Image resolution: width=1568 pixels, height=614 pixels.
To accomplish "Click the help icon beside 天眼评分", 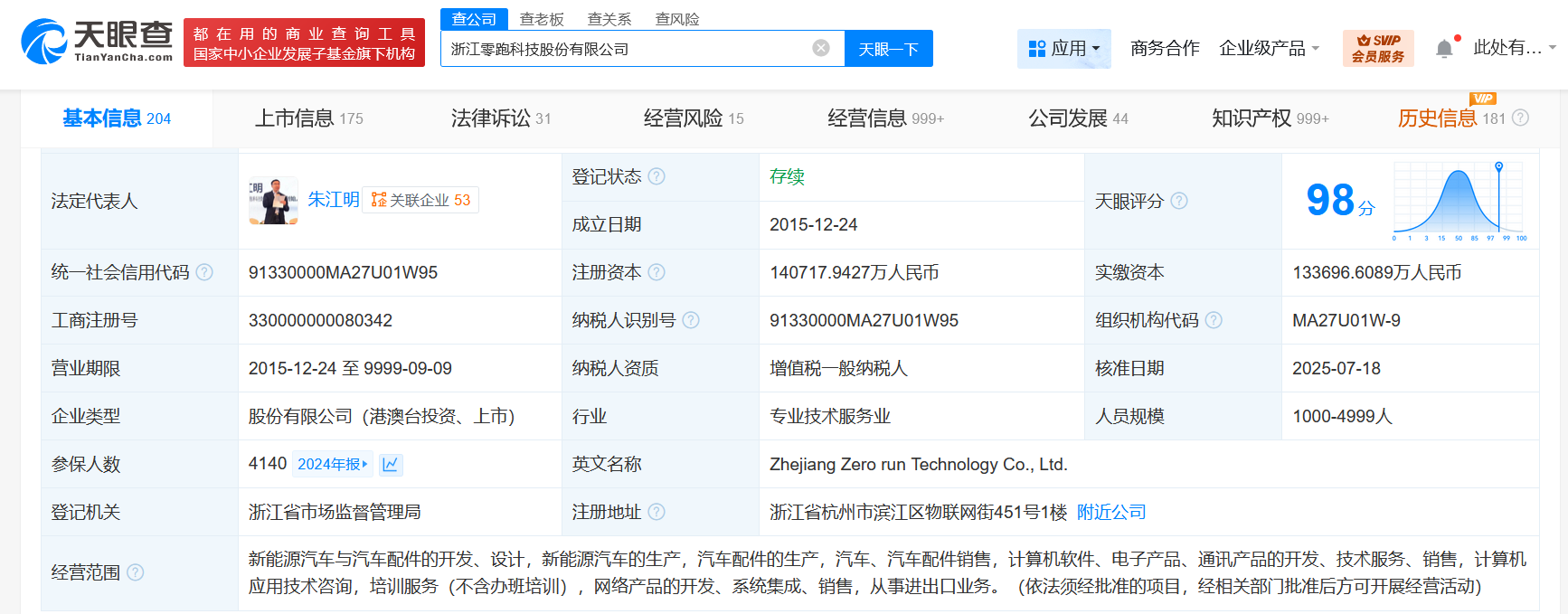I will pyautogui.click(x=1179, y=201).
